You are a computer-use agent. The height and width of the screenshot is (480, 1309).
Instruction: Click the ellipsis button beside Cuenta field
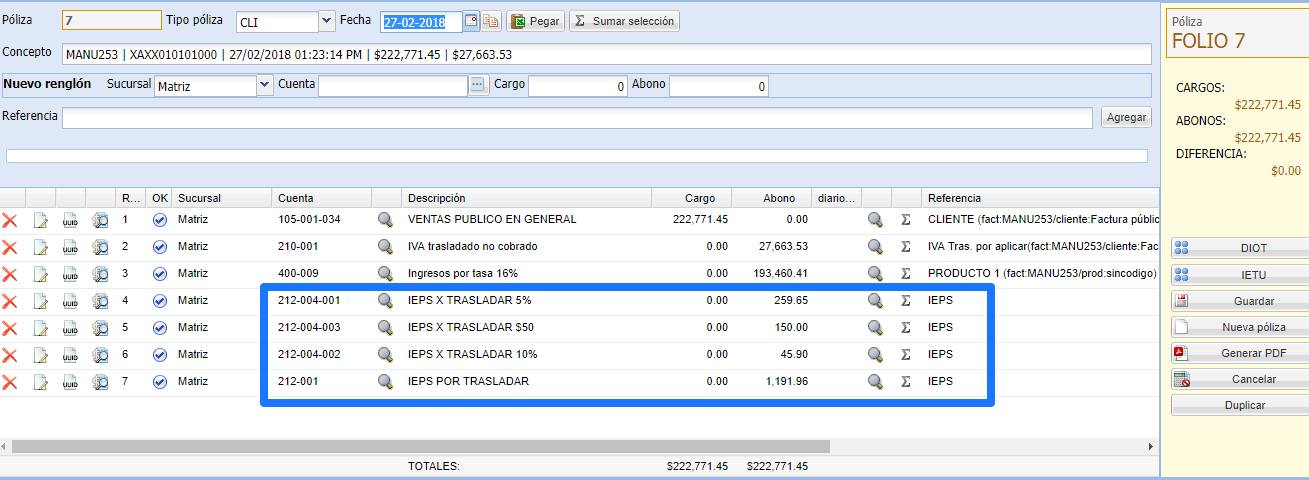click(478, 86)
